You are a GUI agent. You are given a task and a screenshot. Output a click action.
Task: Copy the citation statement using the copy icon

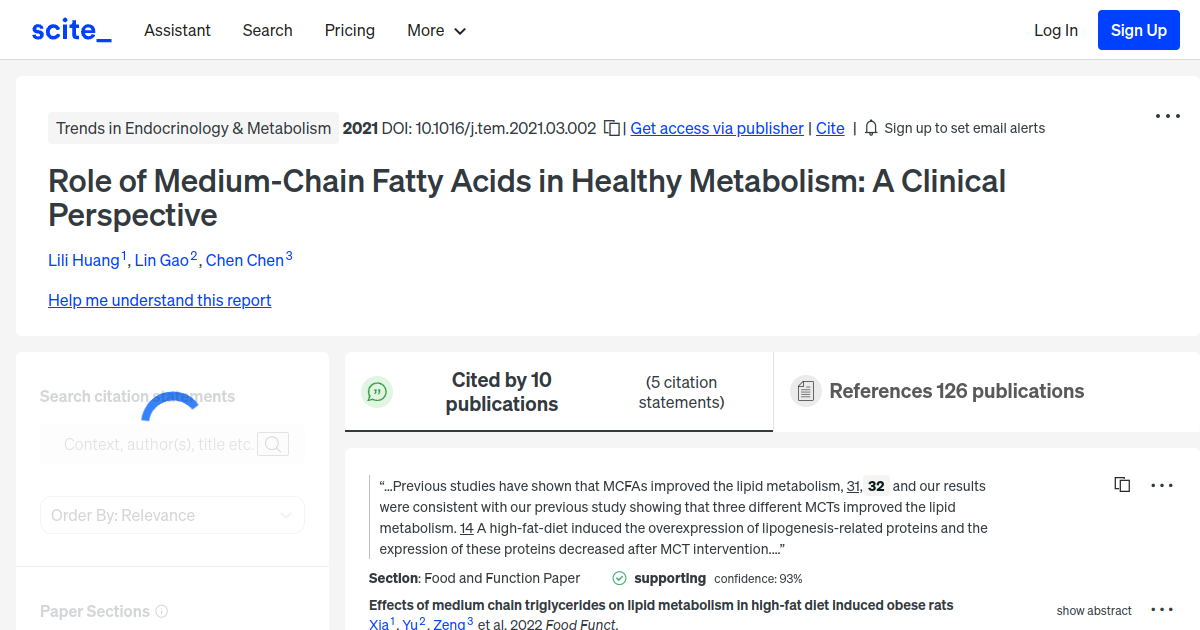[1122, 484]
